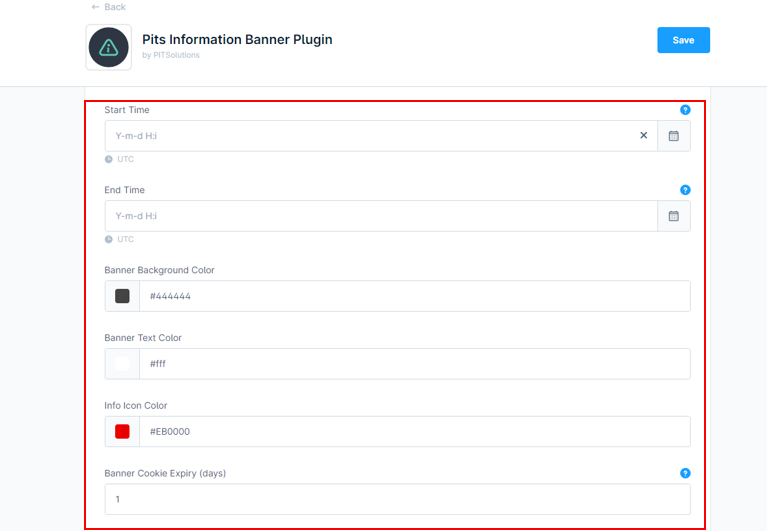
Task: Click the #fff text color field
Action: (x=414, y=364)
